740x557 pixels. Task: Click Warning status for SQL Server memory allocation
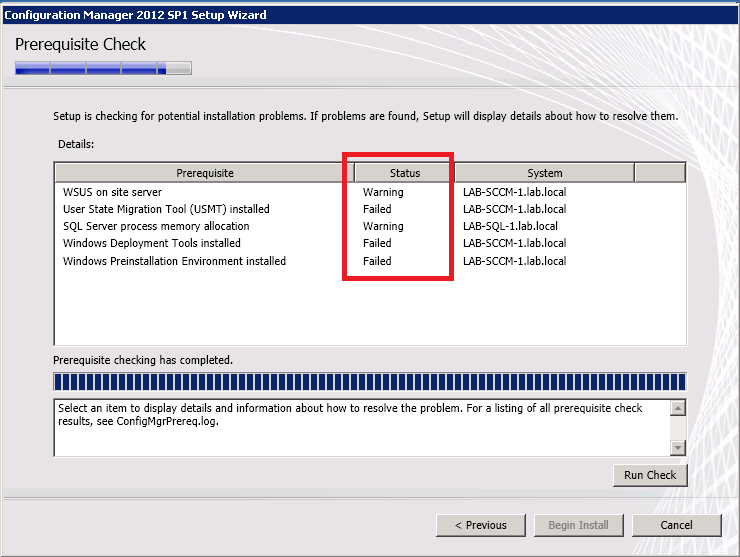pyautogui.click(x=383, y=226)
